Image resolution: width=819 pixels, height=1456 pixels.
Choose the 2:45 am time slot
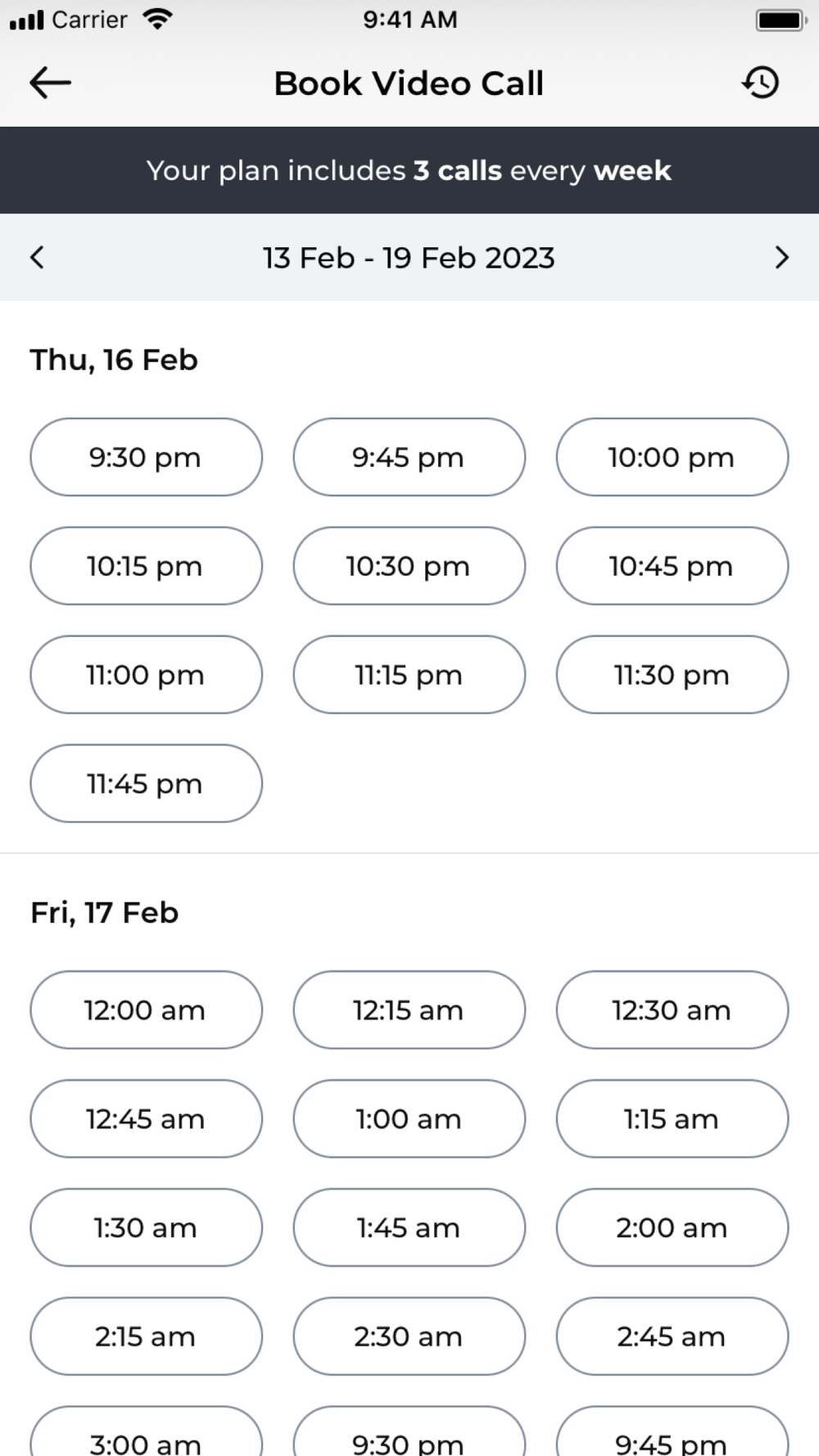(672, 1336)
